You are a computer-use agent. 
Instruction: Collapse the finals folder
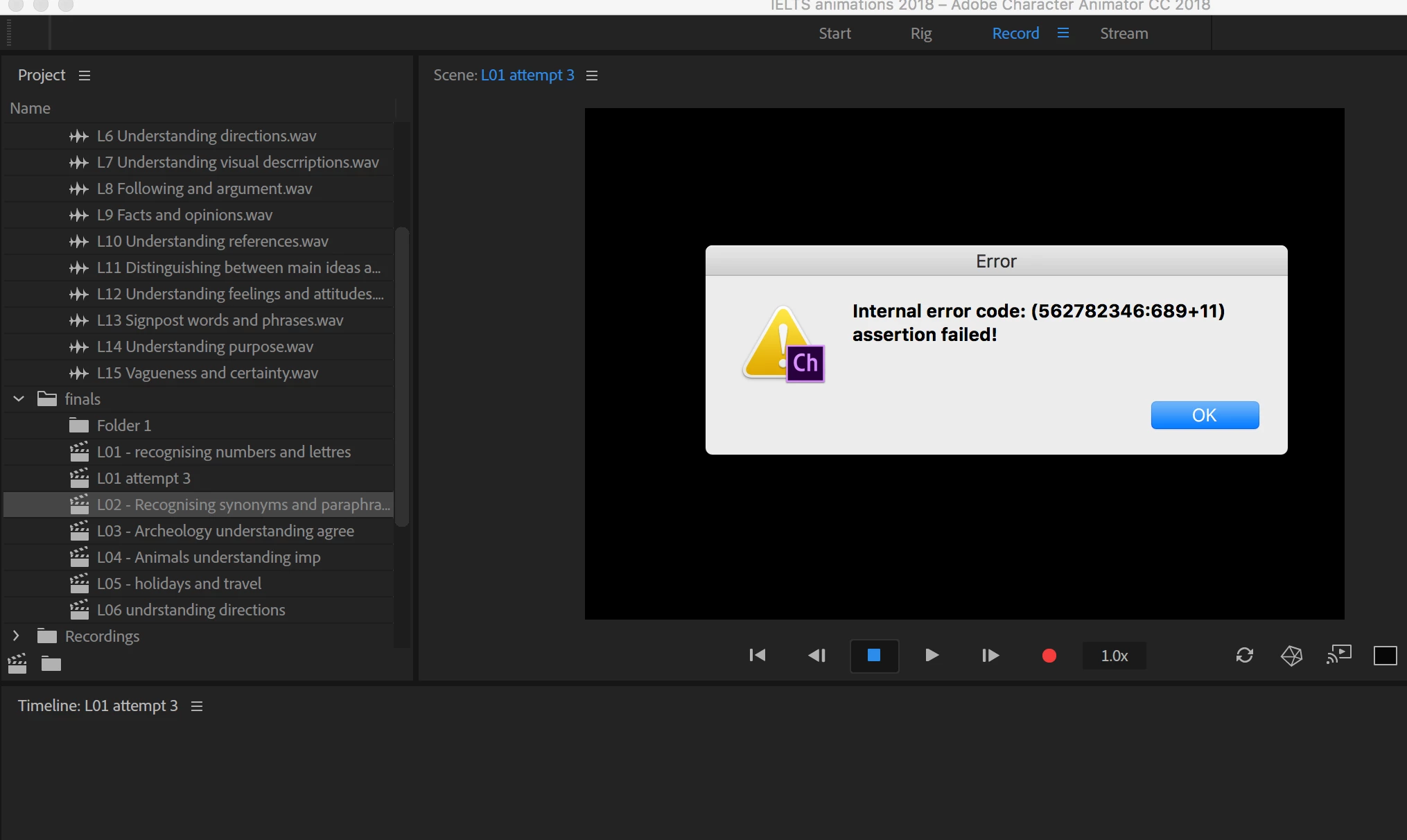pyautogui.click(x=19, y=399)
